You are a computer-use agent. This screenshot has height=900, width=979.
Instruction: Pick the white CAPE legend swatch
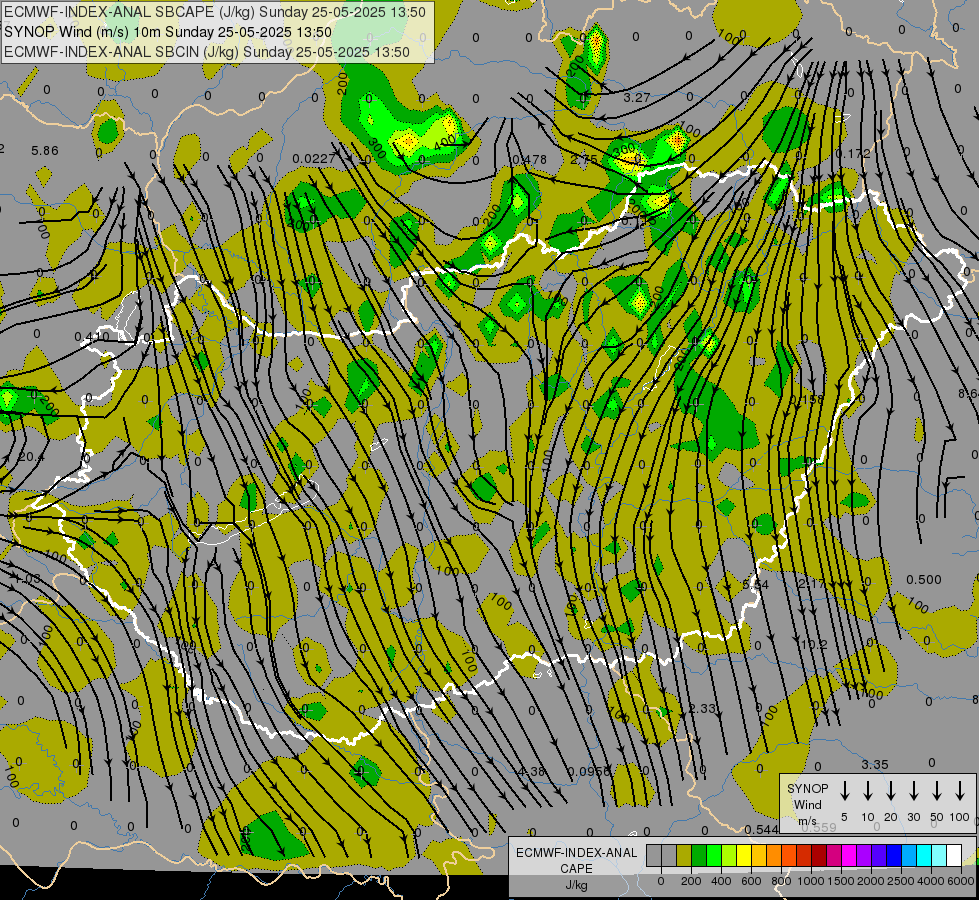coord(954,856)
